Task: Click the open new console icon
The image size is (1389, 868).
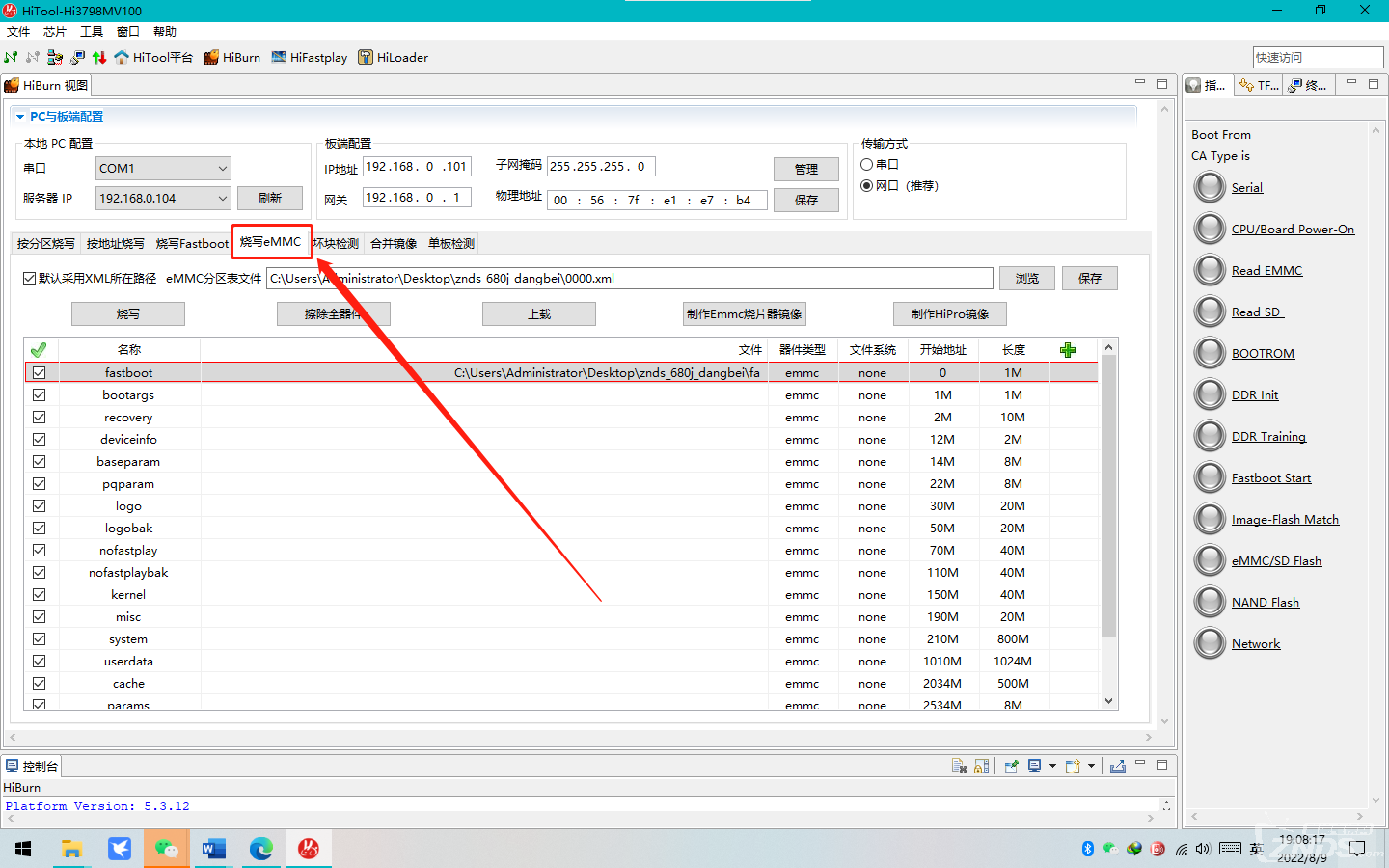Action: coord(1073,766)
